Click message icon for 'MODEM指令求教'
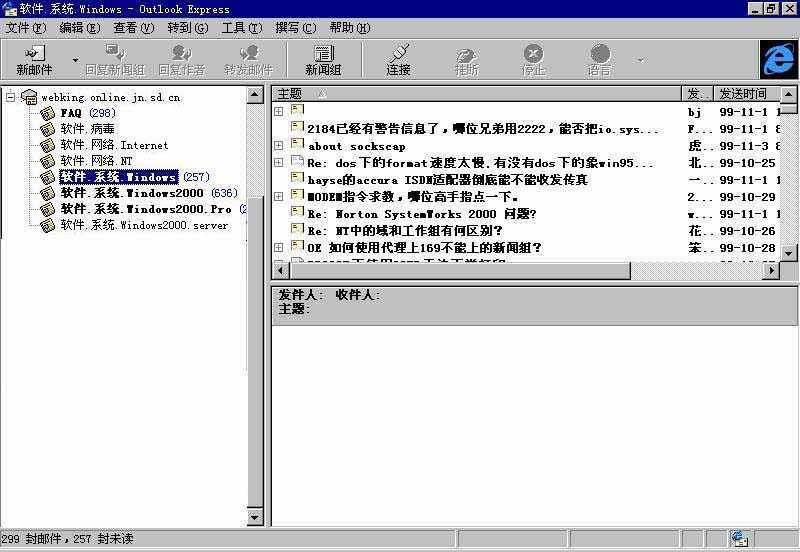 [x=297, y=194]
